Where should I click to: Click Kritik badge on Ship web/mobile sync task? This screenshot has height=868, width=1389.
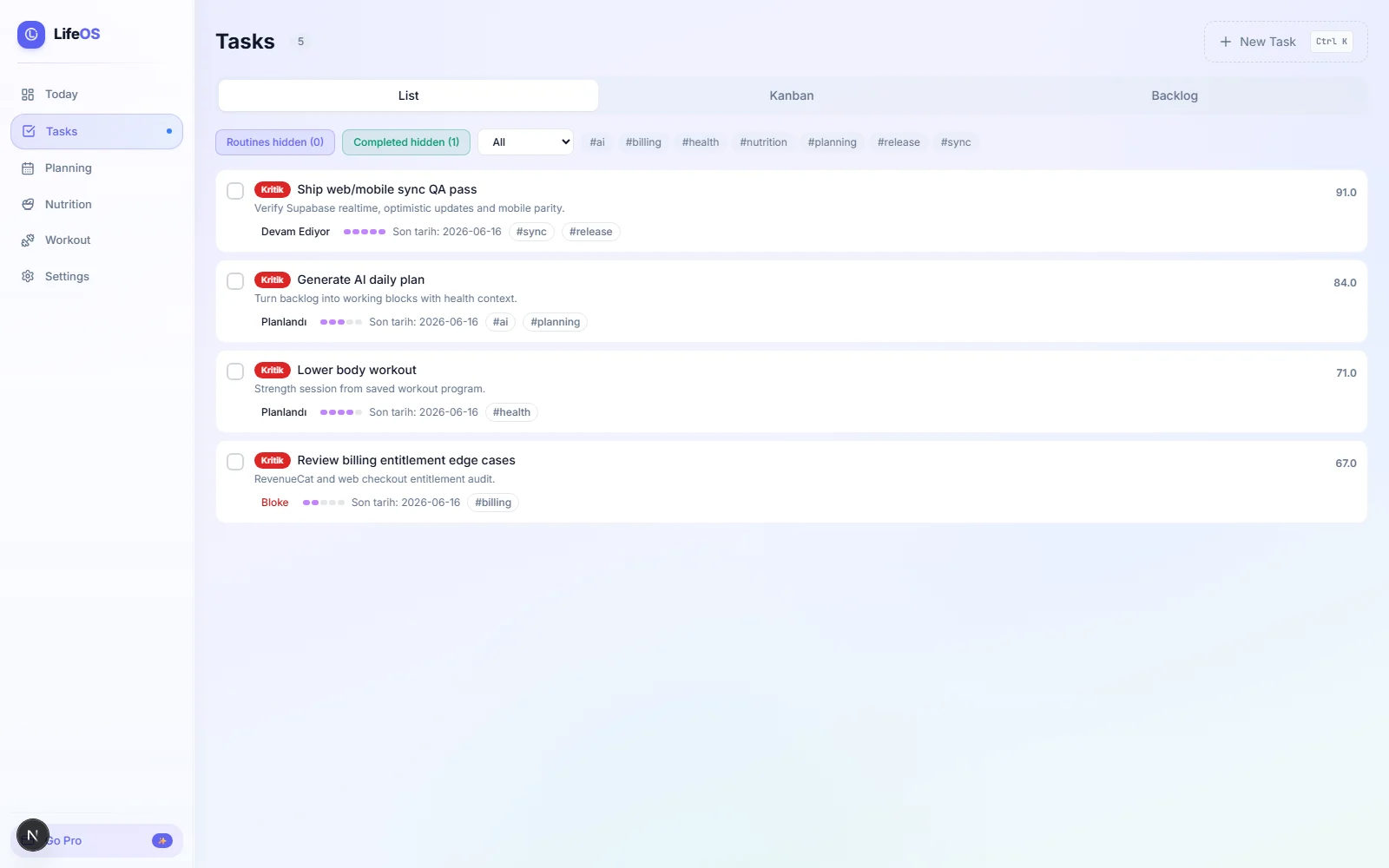pyautogui.click(x=273, y=189)
